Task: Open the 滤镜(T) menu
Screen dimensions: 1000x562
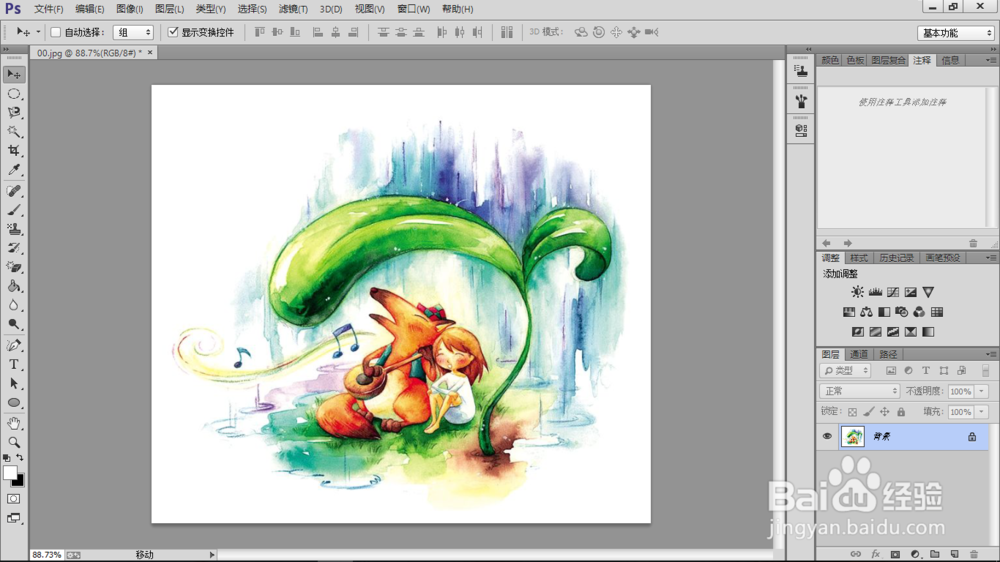Action: (x=293, y=9)
